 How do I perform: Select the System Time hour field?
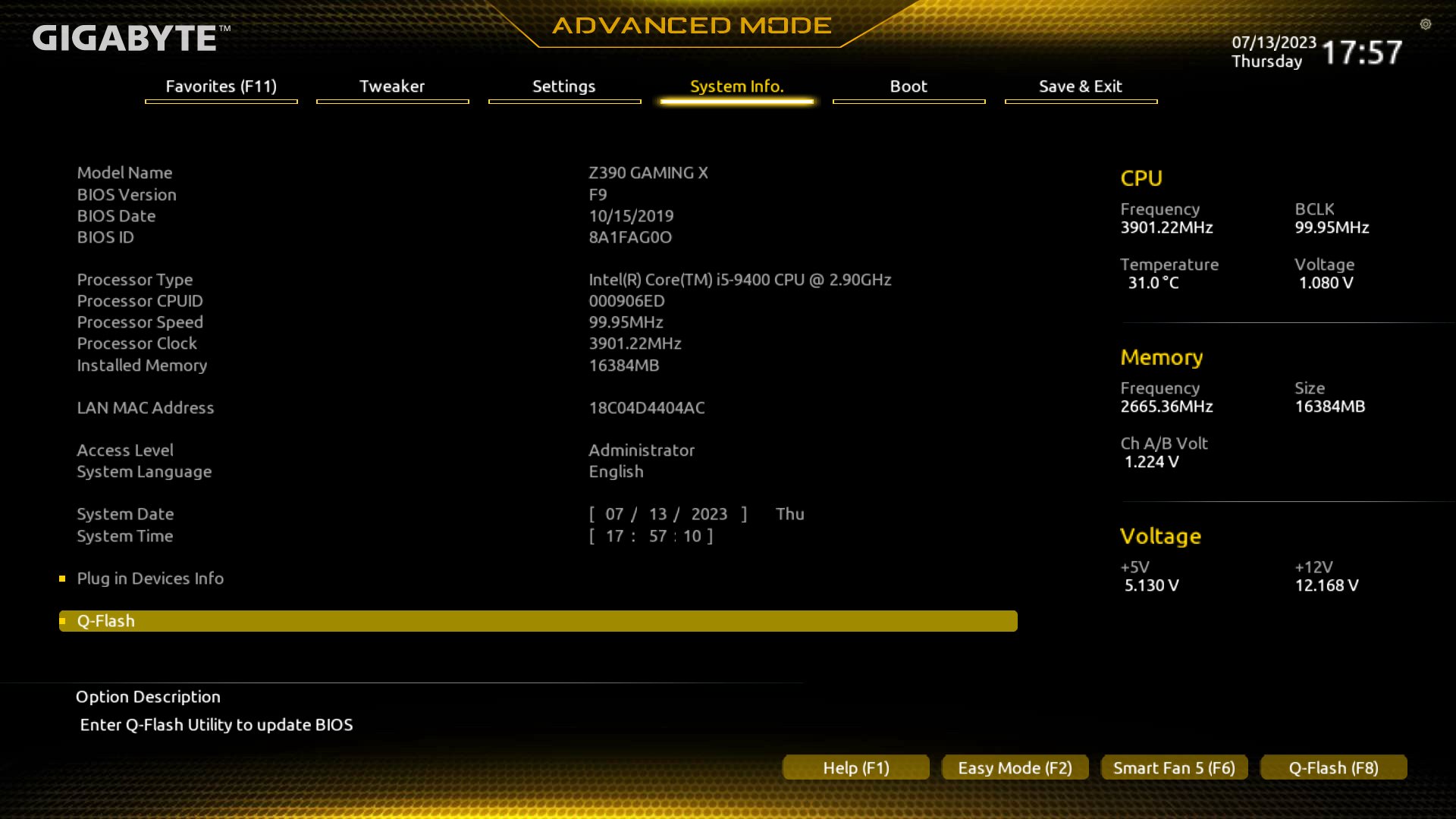pyautogui.click(x=614, y=536)
